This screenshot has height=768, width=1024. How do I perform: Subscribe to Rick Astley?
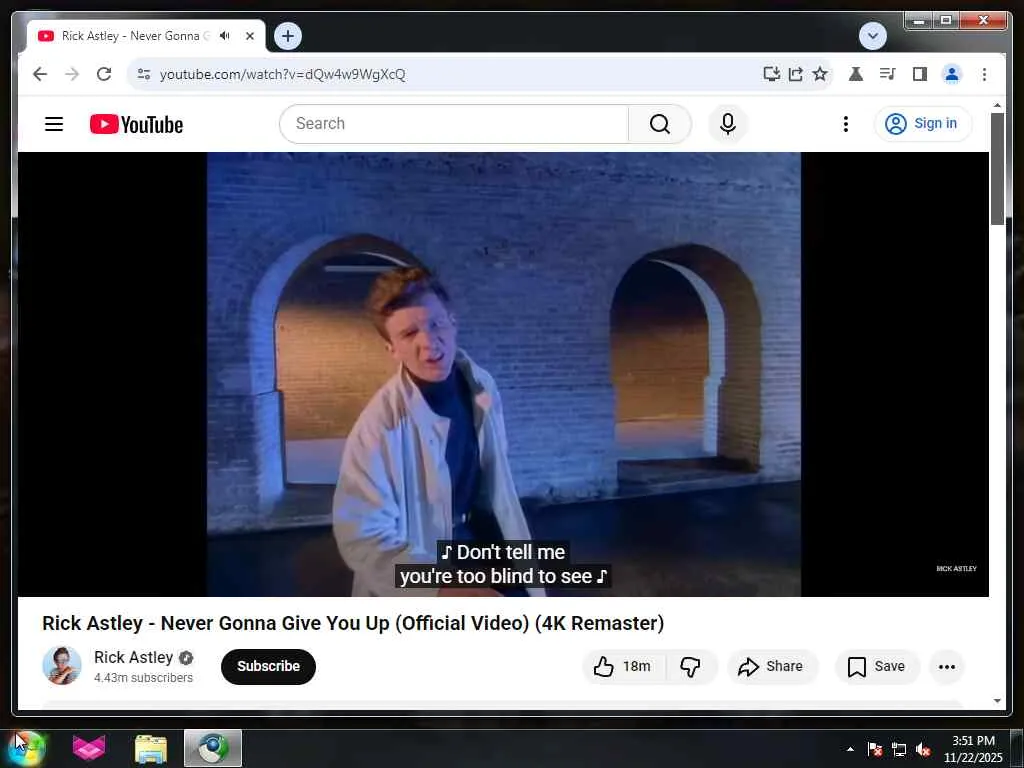pos(268,666)
